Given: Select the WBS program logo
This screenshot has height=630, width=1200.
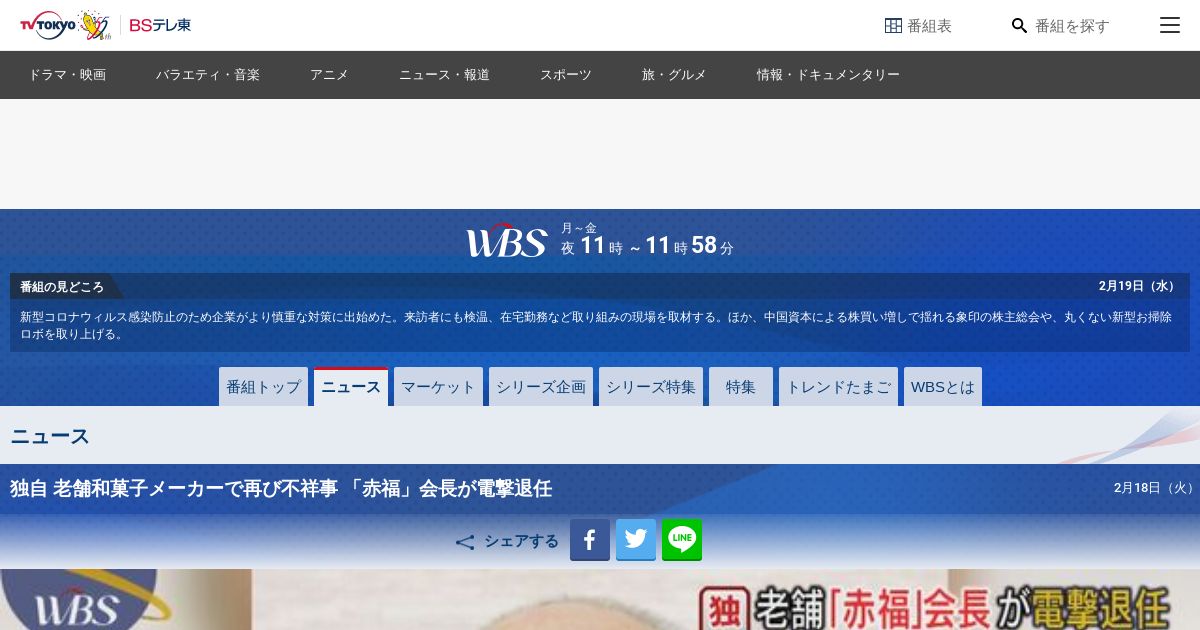Looking at the screenshot, I should click(x=507, y=241).
